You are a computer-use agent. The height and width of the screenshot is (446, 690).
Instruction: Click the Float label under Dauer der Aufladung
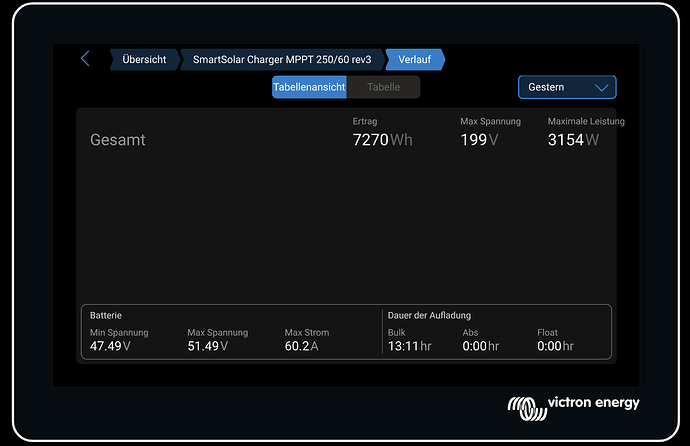pos(547,333)
